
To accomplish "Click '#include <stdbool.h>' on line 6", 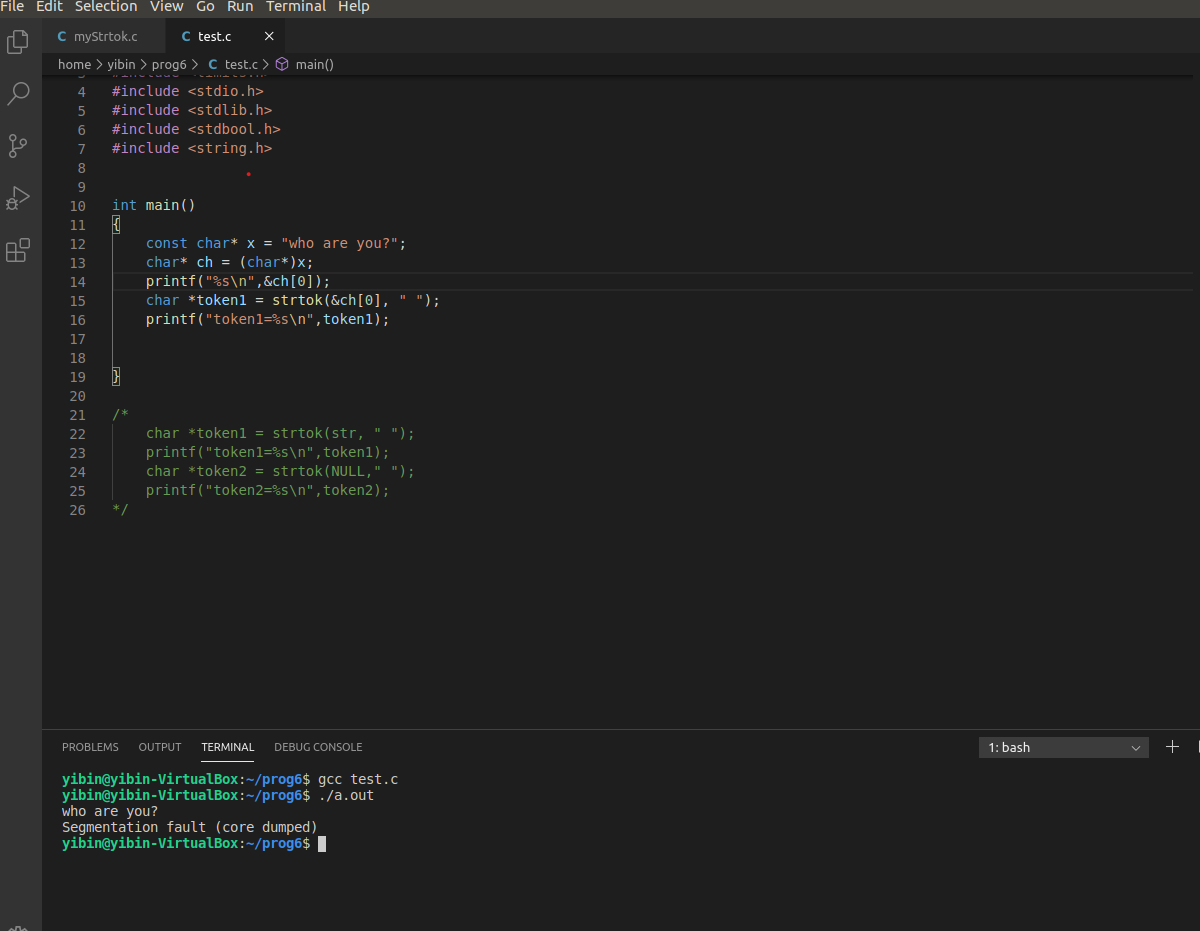I will (x=196, y=129).
